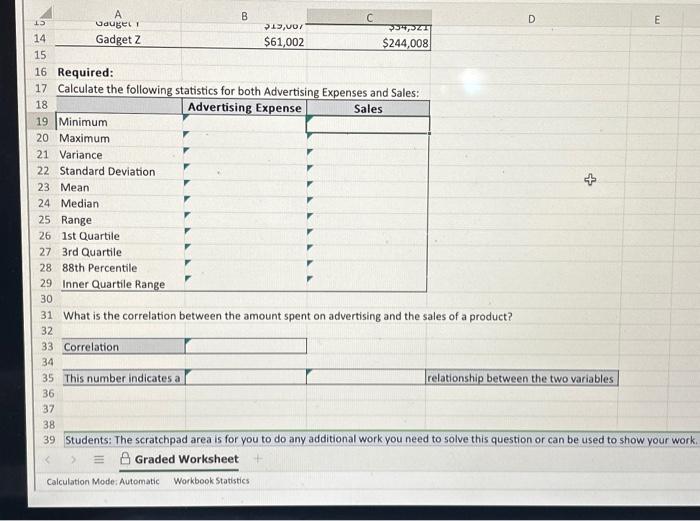Click the Correlation answer cell

coord(246,346)
